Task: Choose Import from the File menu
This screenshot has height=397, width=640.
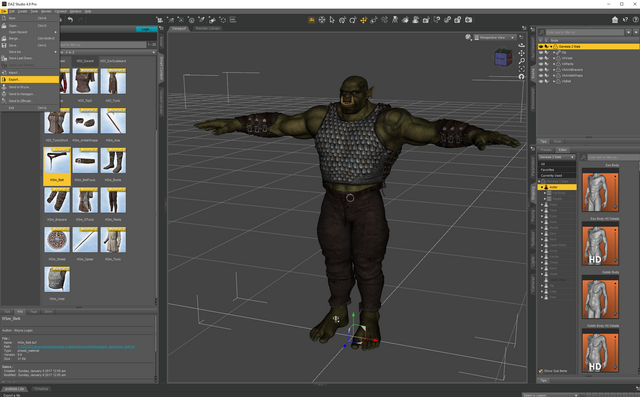Action: 29,73
